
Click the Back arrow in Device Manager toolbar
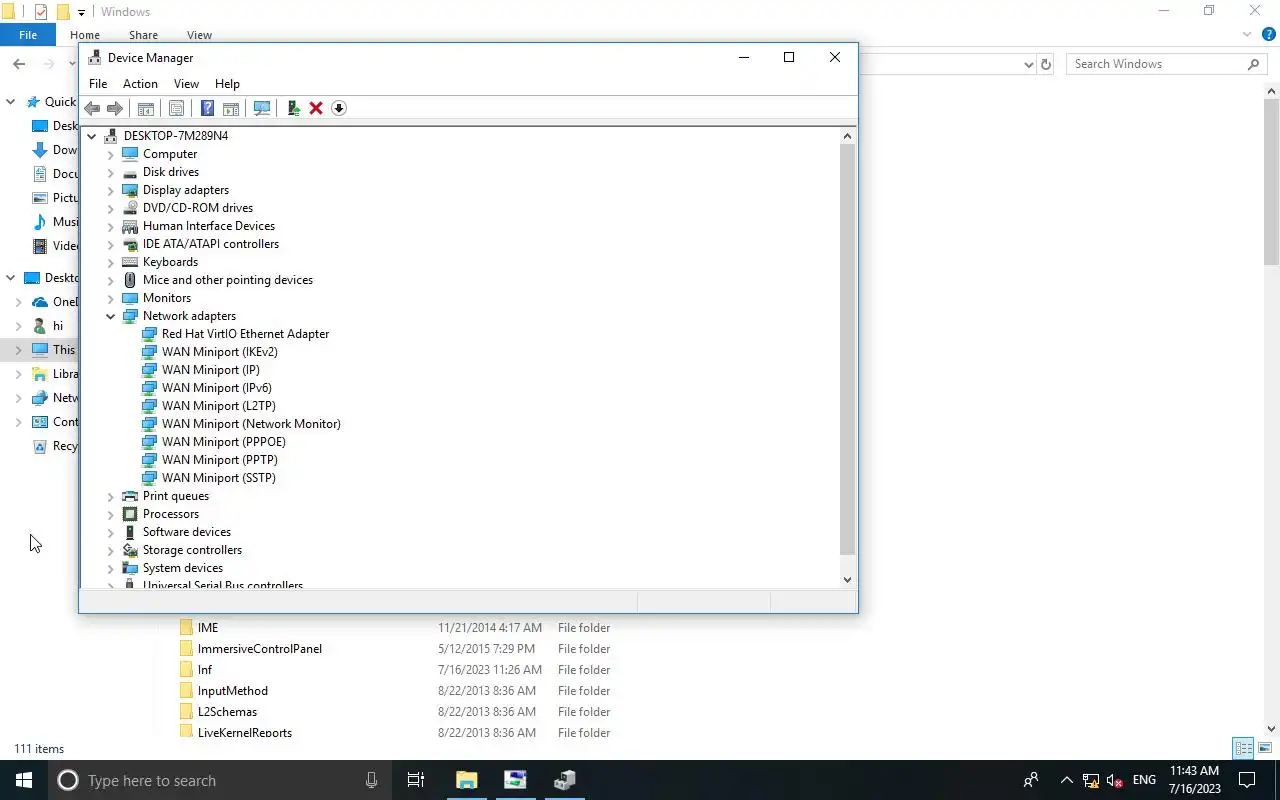coord(92,108)
